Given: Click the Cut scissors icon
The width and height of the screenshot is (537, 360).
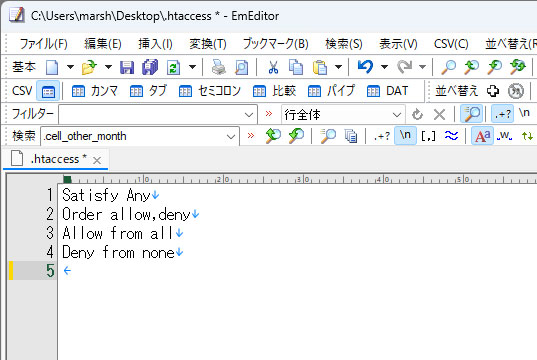Looking at the screenshot, I should pyautogui.click(x=273, y=67).
